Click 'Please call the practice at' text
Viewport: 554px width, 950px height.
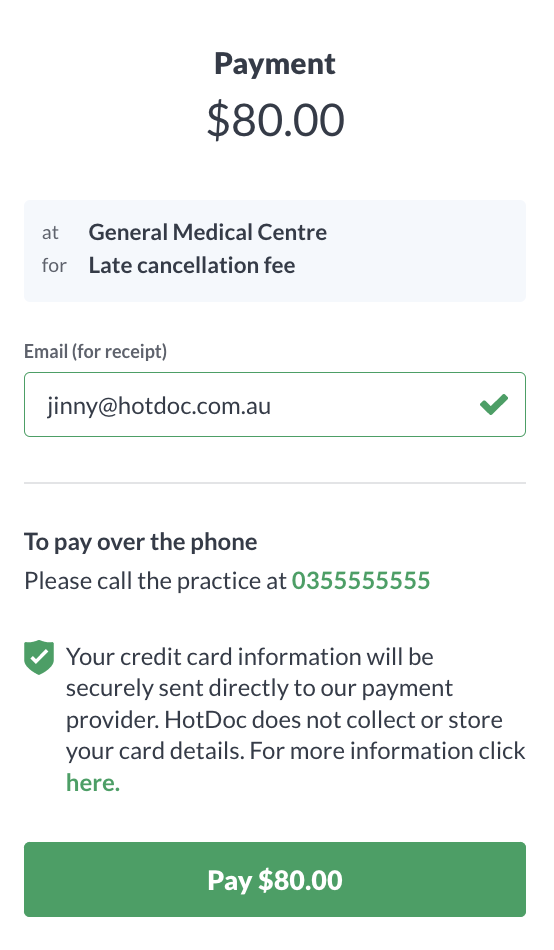tap(155, 580)
